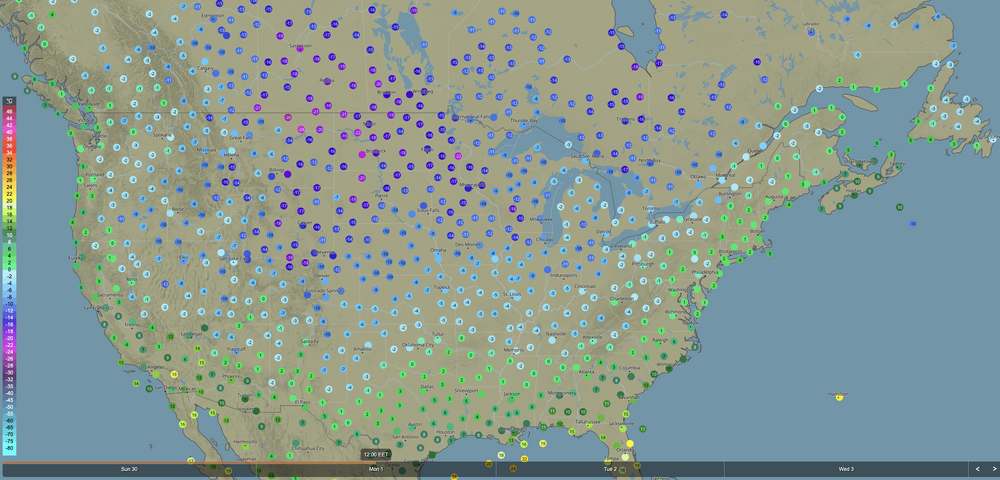Click the Knoxville city label

point(592,337)
